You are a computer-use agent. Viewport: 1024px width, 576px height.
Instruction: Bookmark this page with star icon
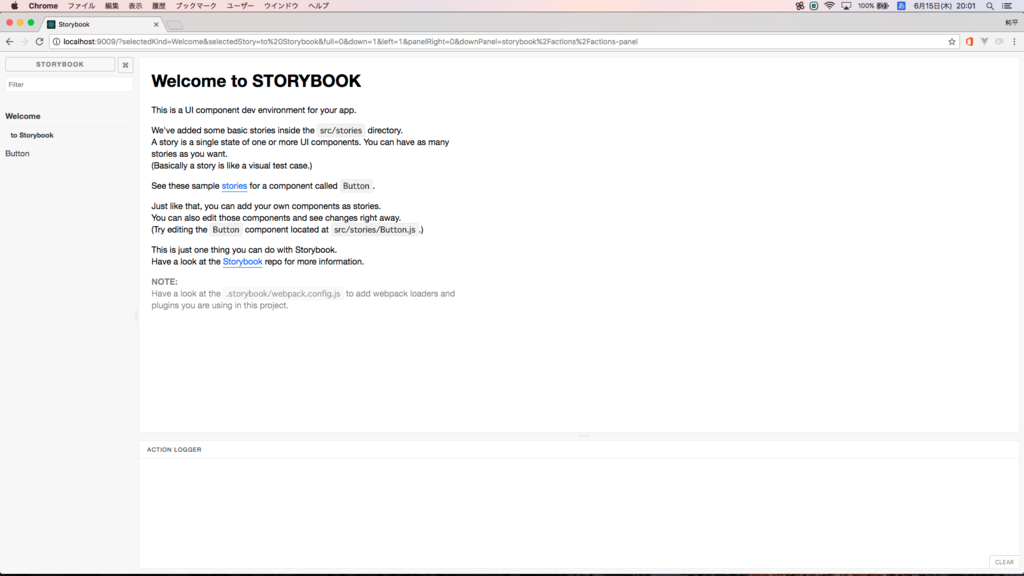pyautogui.click(x=952, y=42)
